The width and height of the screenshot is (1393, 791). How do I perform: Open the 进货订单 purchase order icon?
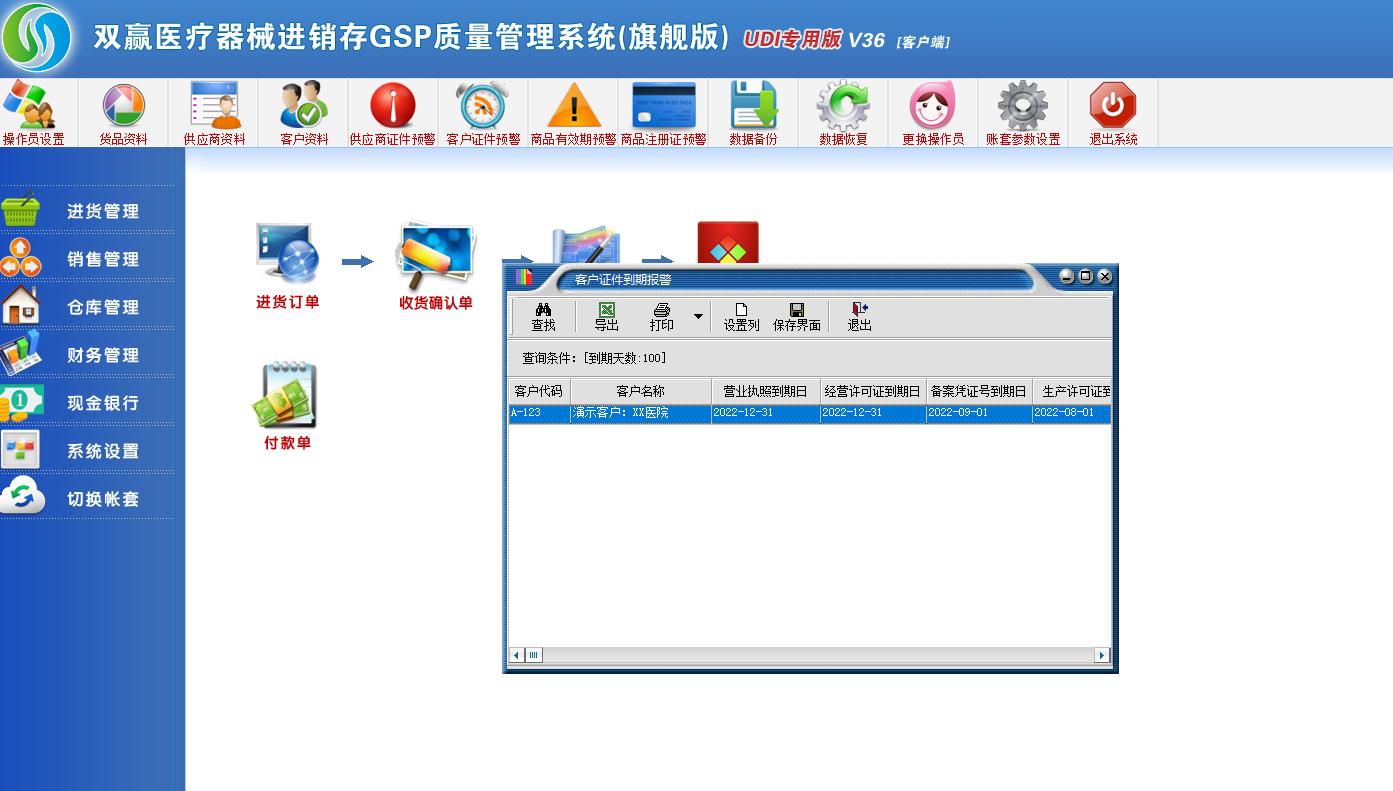286,250
